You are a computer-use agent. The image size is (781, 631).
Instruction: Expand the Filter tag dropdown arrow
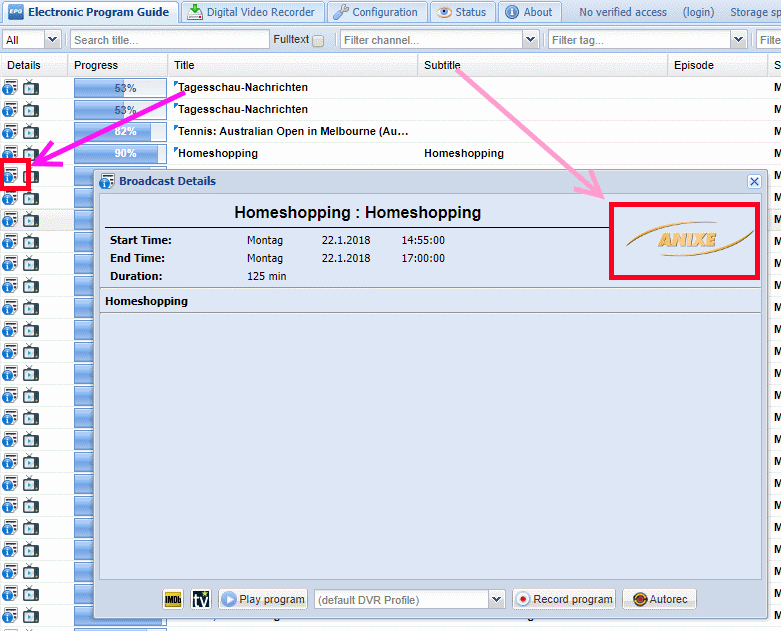click(738, 39)
